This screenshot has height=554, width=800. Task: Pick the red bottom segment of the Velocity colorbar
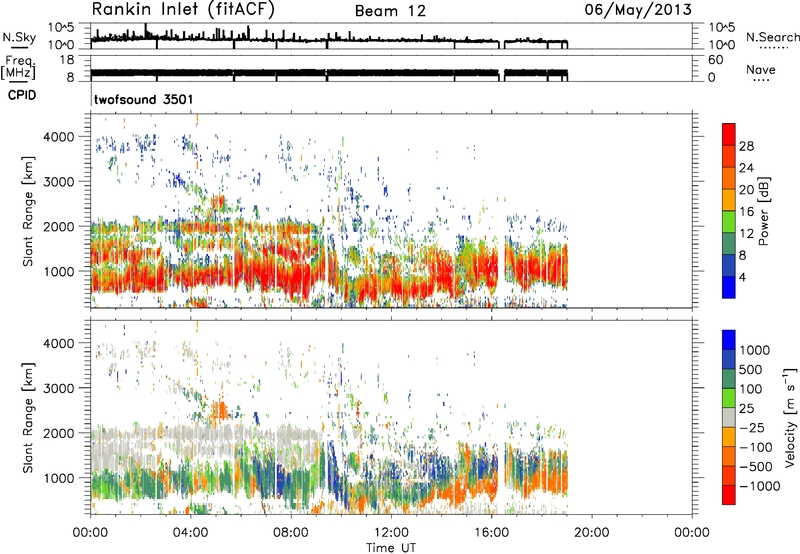tap(729, 495)
